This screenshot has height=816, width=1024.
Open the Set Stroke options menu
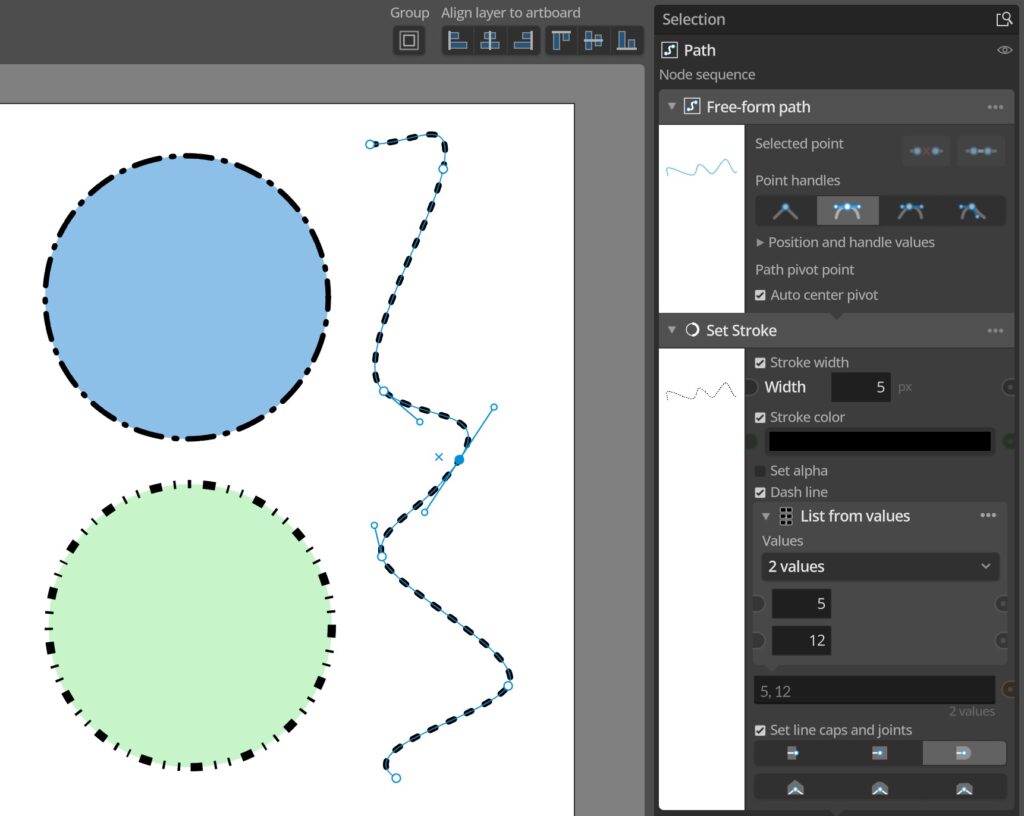pos(995,331)
